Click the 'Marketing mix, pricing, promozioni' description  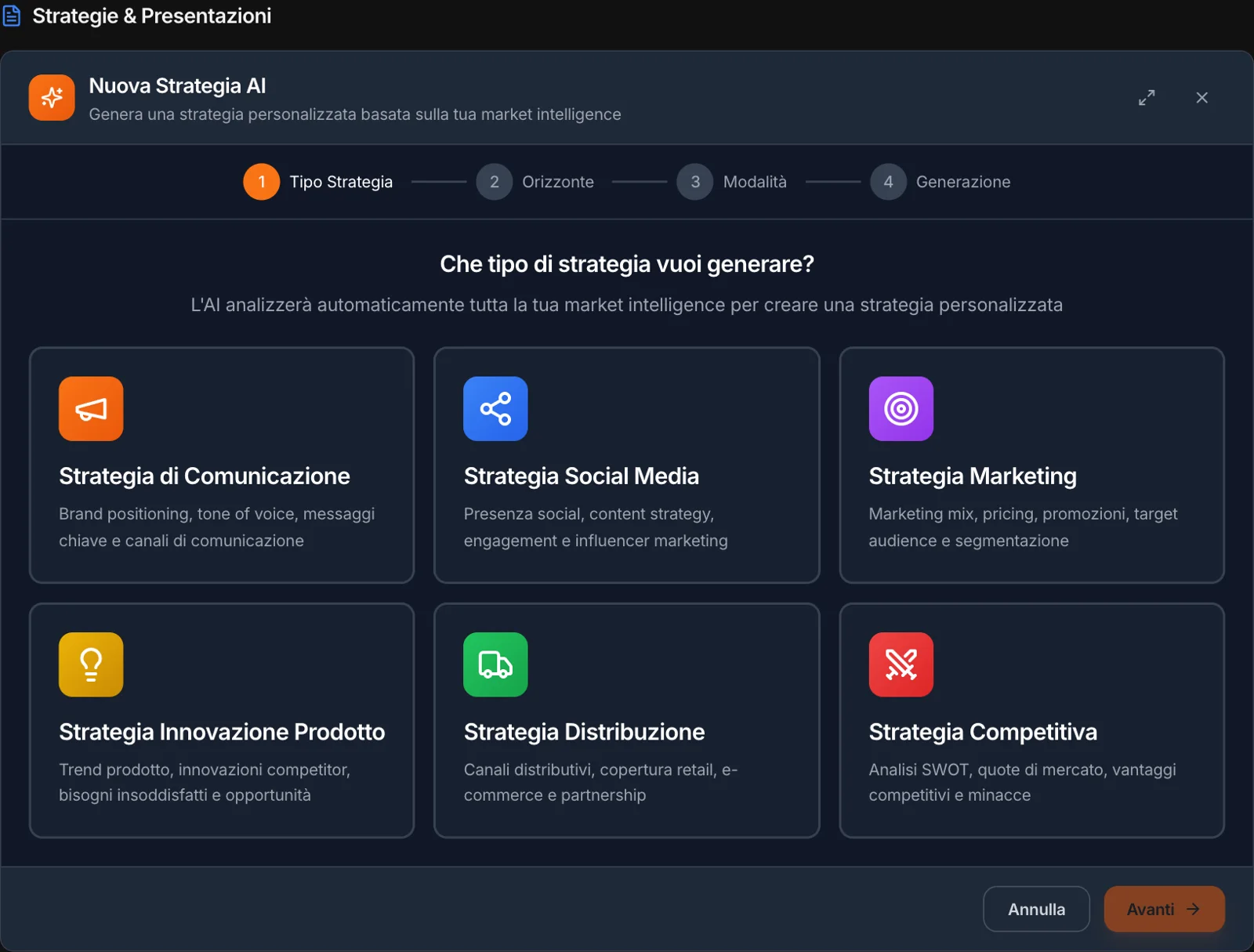tap(1023, 527)
